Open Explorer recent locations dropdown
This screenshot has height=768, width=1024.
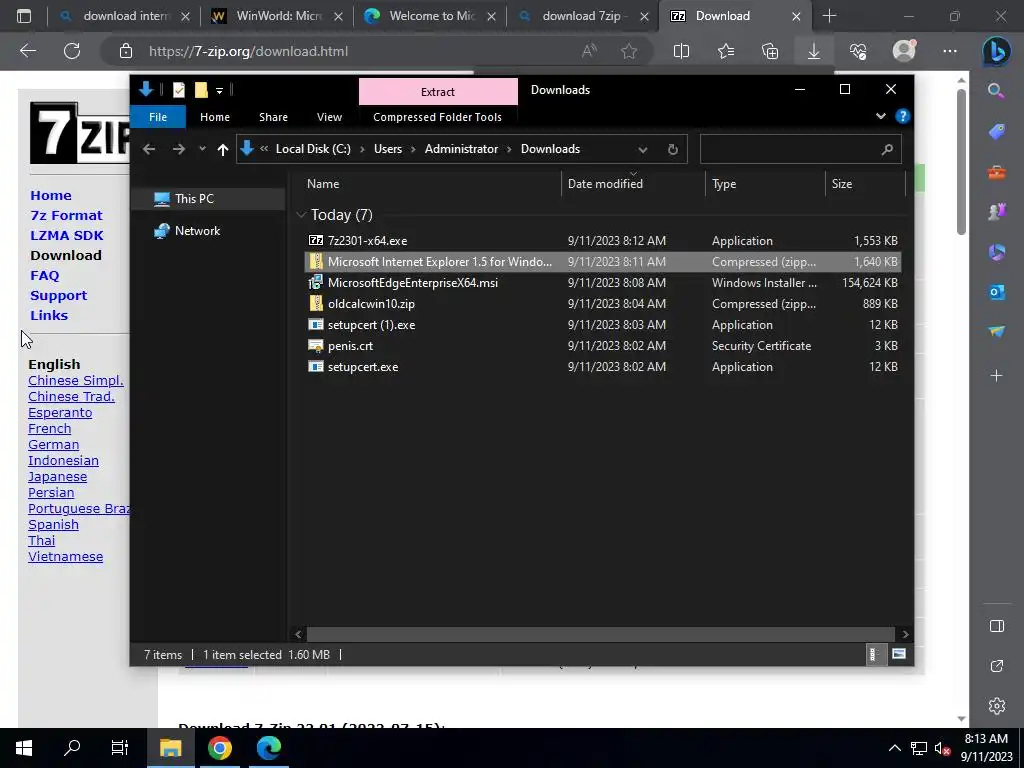(x=202, y=150)
